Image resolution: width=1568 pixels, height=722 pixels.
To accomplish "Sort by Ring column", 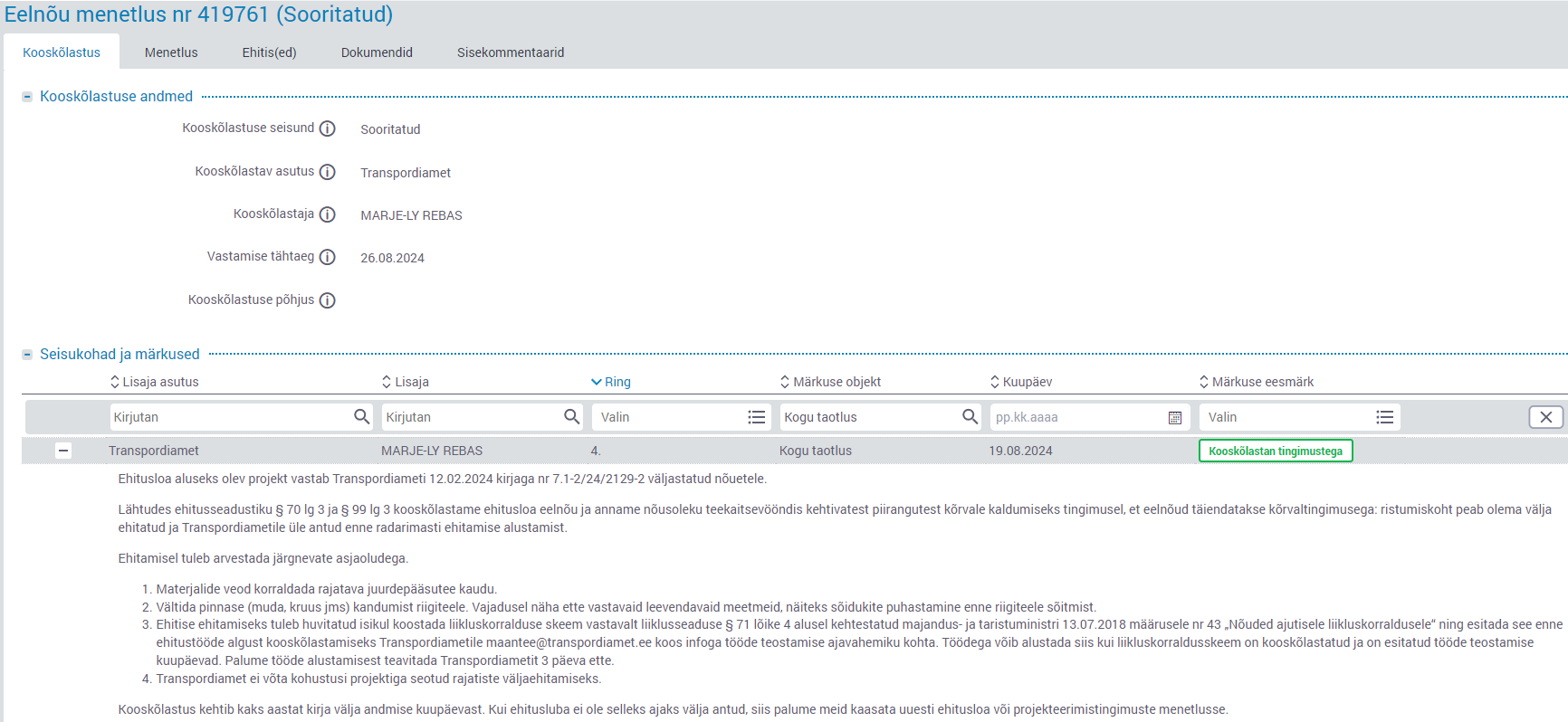I will 611,382.
